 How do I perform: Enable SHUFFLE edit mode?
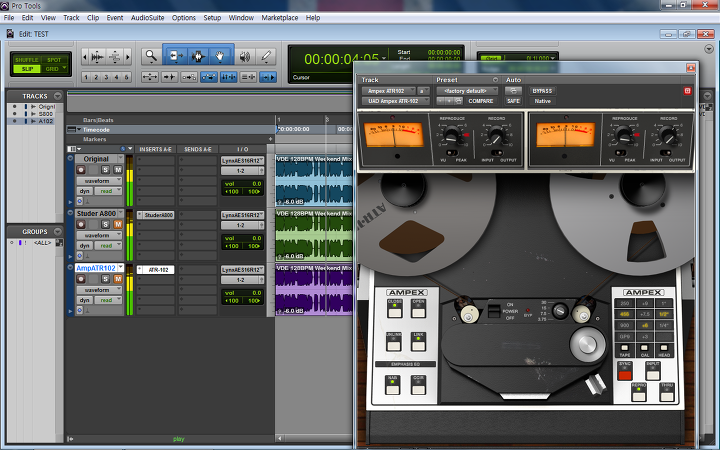pos(26,60)
